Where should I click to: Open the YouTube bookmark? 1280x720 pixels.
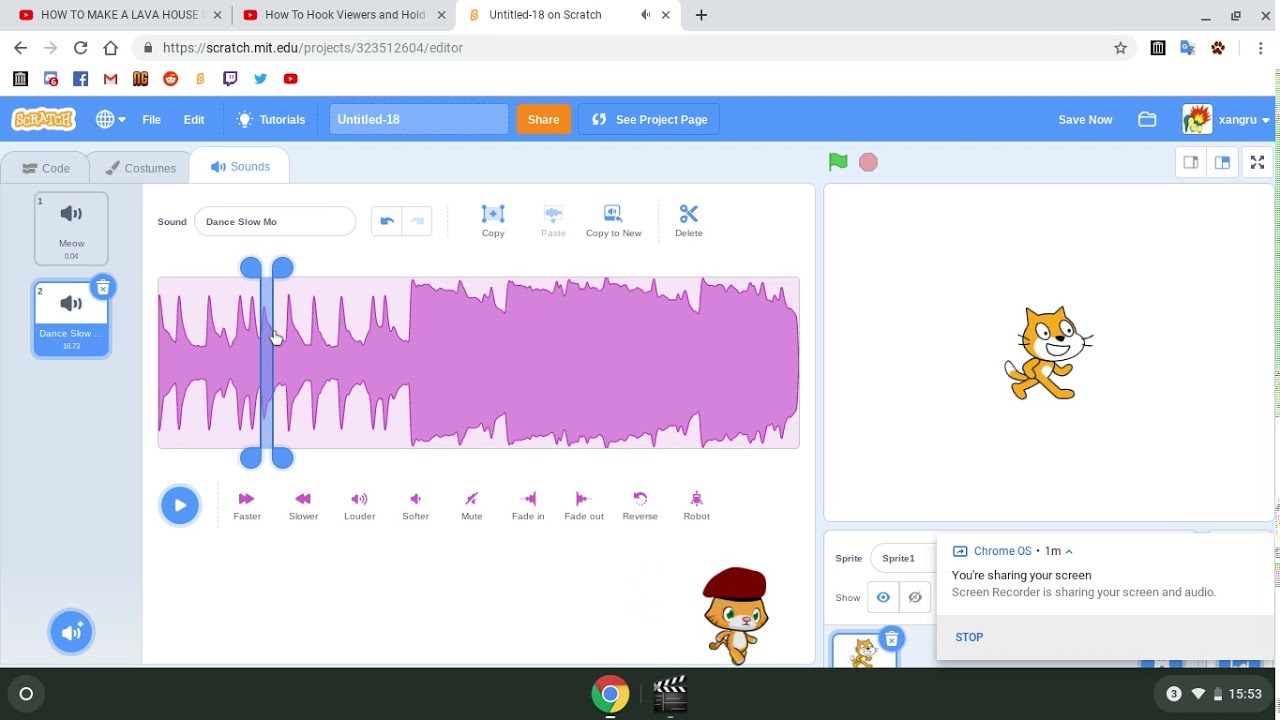(x=290, y=78)
